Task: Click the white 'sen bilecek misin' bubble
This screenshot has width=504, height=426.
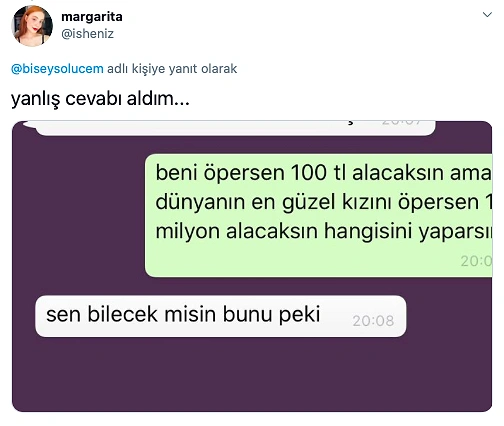Action: pyautogui.click(x=221, y=316)
